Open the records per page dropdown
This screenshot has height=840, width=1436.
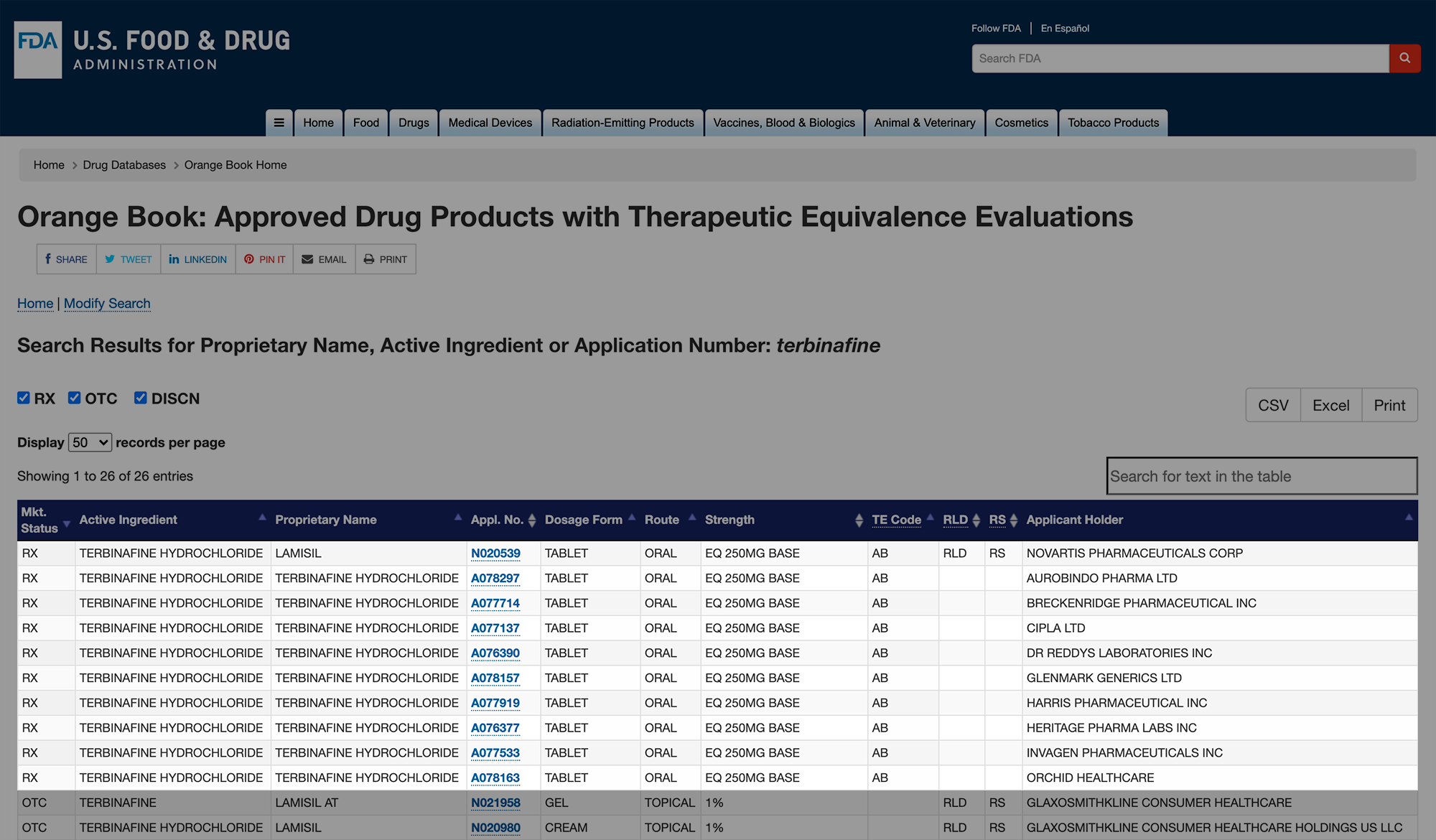coord(90,442)
